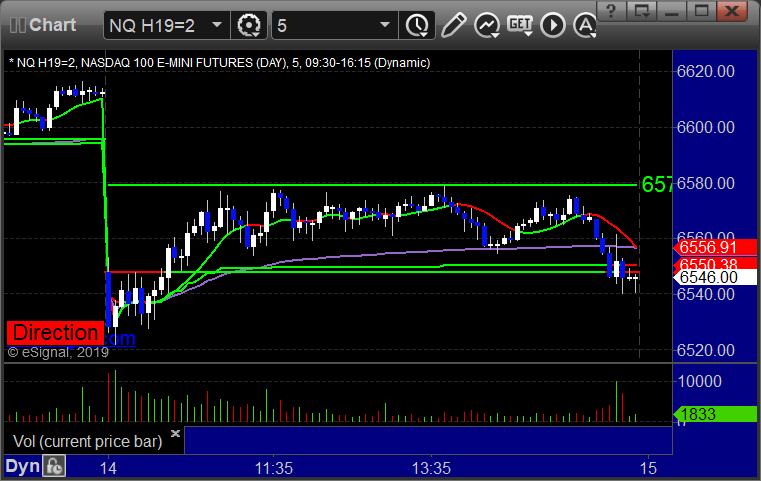Image resolution: width=761 pixels, height=481 pixels.
Task: Click the 14 date axis label
Action: pyautogui.click(x=108, y=468)
